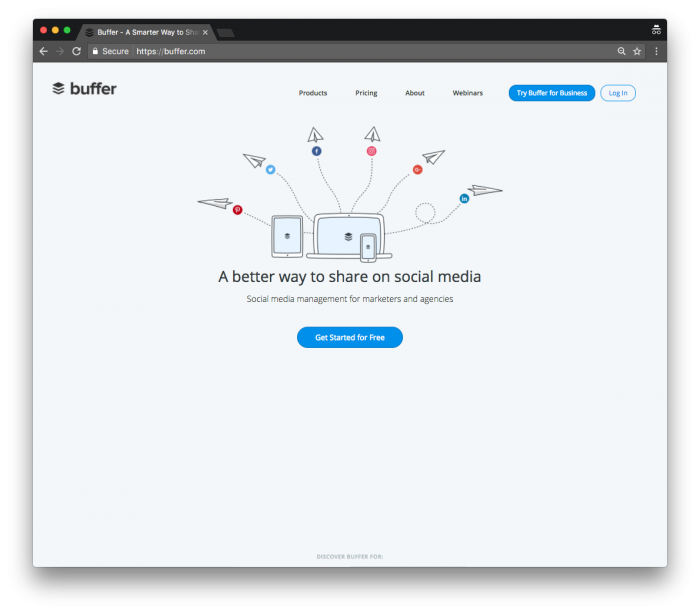Click Try Buffer for Business button

(x=552, y=93)
